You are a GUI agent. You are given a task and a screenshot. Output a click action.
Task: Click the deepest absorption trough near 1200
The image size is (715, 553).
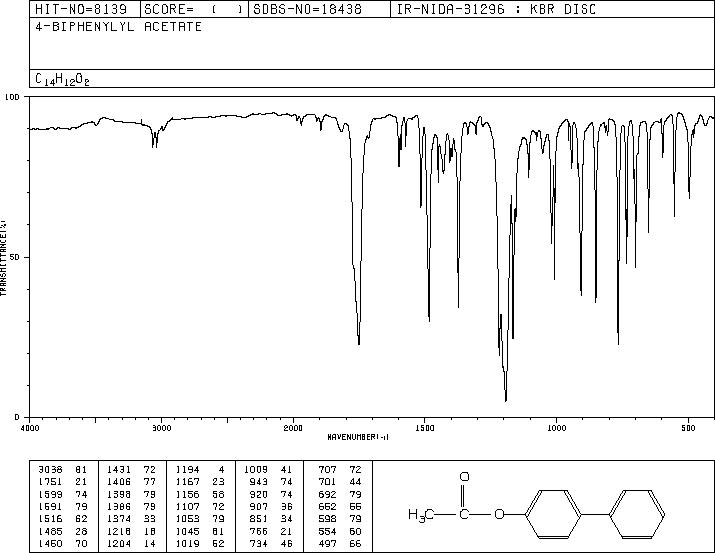pos(506,400)
